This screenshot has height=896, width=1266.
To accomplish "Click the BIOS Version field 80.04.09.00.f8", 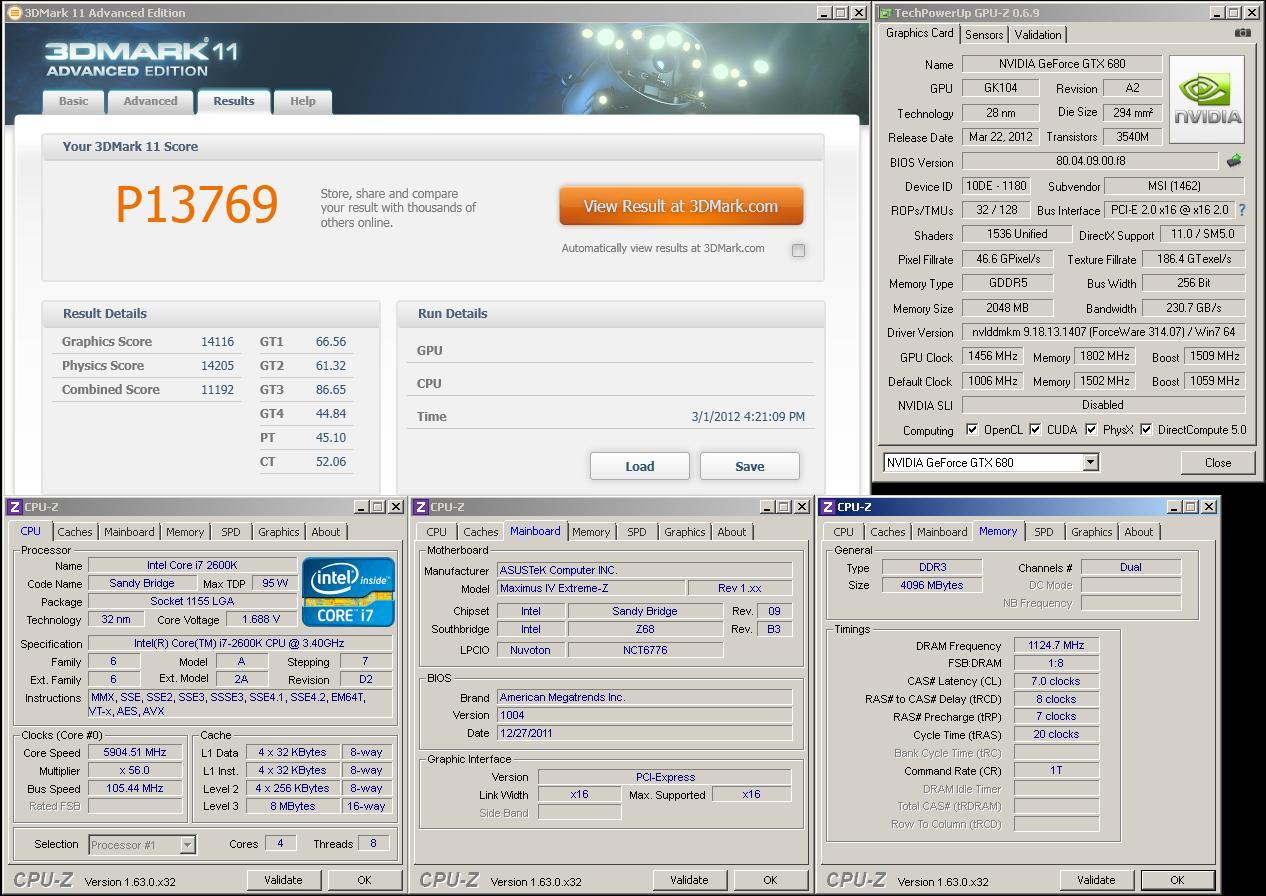I will [x=1090, y=161].
